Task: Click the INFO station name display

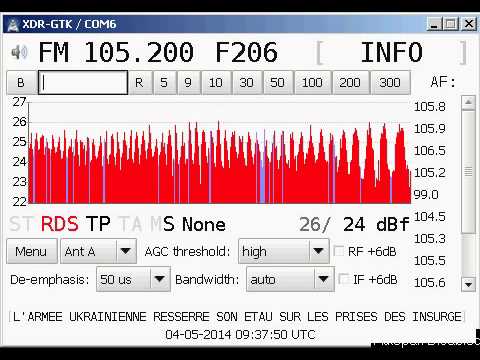Action: [x=392, y=52]
